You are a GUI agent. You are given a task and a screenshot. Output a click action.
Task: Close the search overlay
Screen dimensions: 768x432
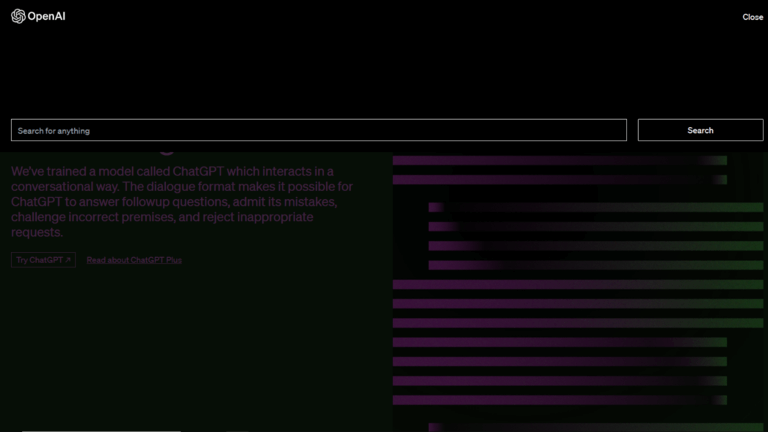pos(752,17)
